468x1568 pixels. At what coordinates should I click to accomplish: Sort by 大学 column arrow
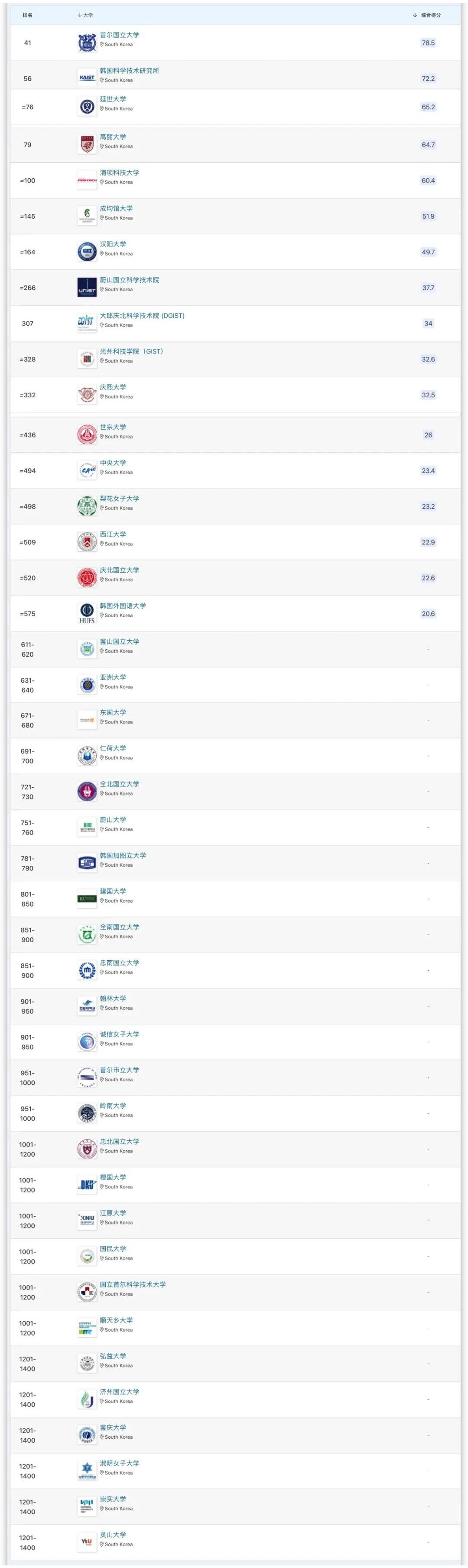click(x=79, y=15)
